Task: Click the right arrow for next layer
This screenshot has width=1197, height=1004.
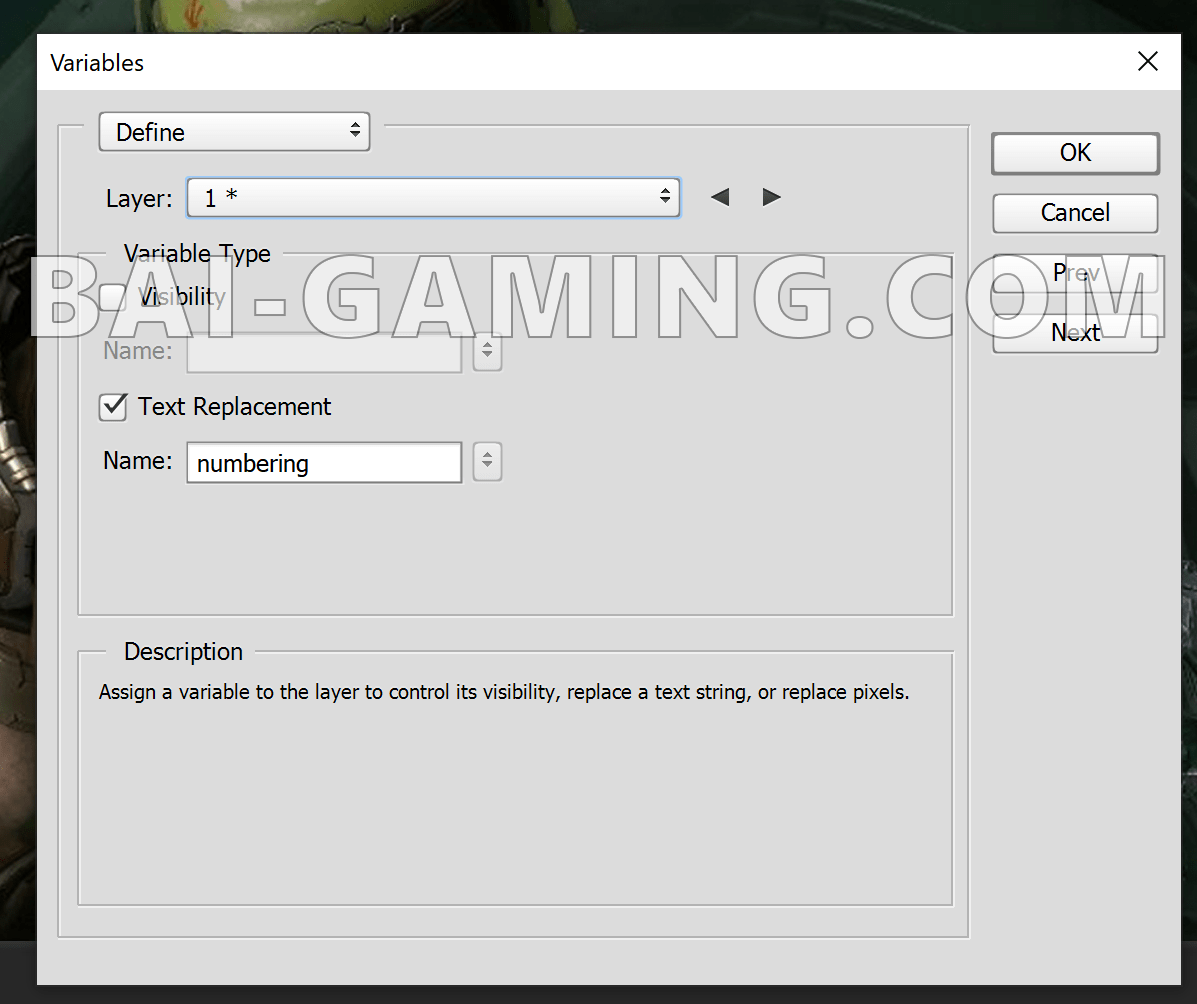Action: (771, 198)
